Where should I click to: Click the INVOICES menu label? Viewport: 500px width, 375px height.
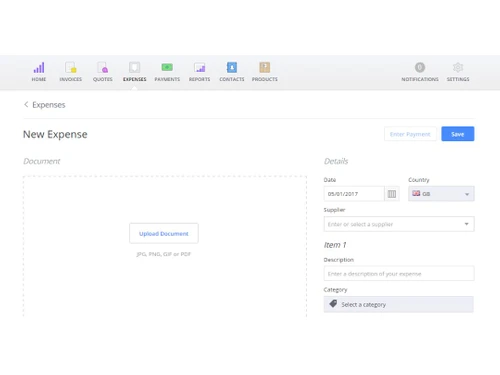tap(71, 79)
